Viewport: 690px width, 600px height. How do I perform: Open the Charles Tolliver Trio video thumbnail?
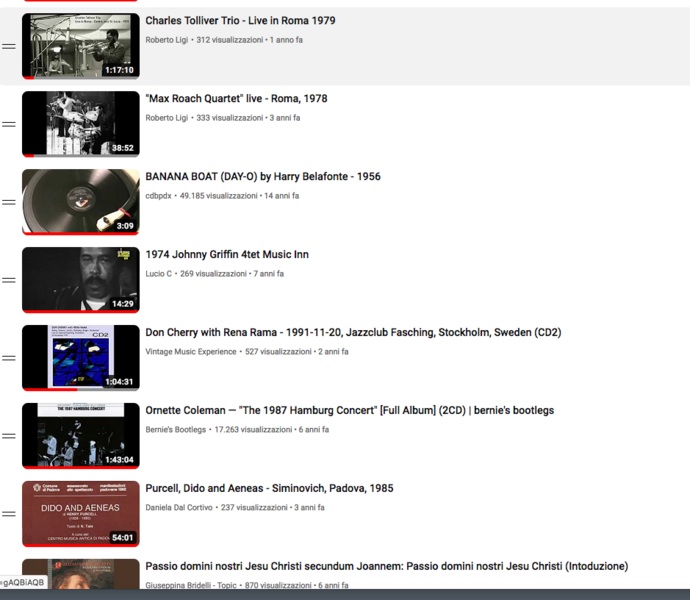[80, 46]
